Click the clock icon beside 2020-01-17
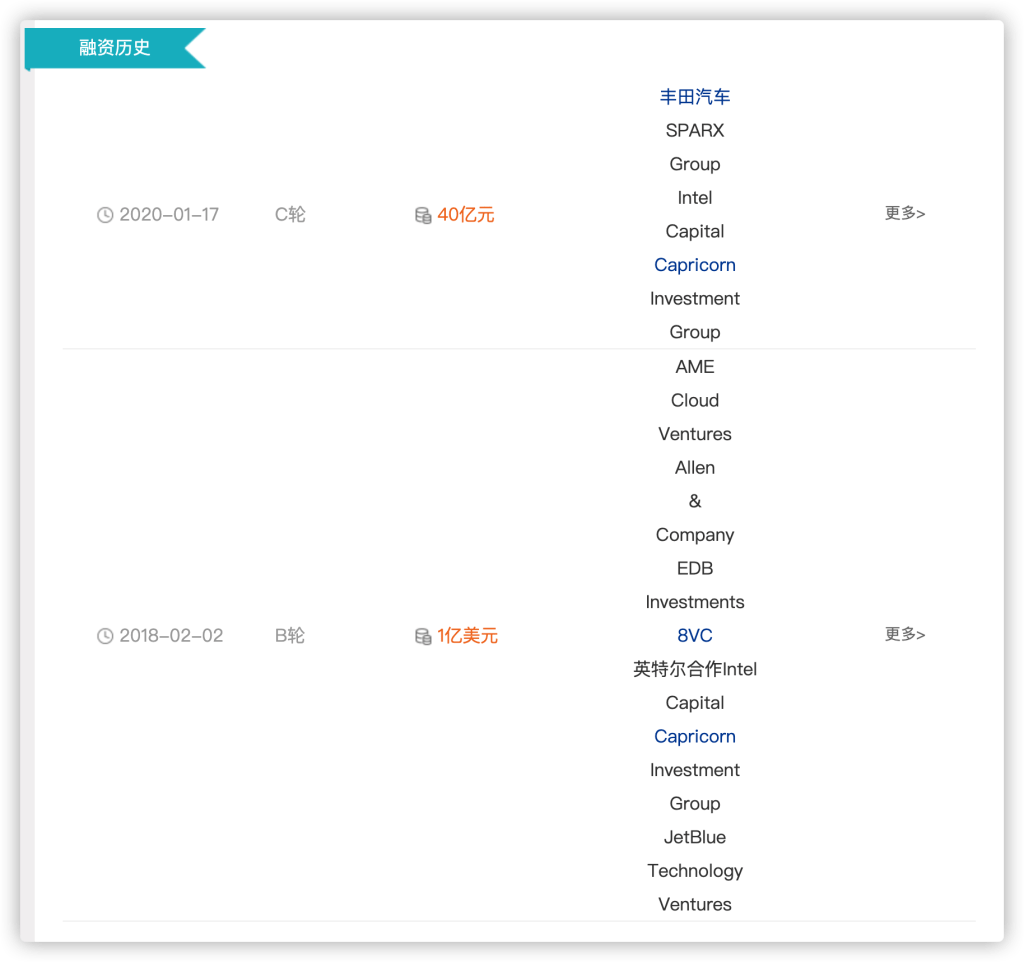The image size is (1024, 962). coord(105,215)
